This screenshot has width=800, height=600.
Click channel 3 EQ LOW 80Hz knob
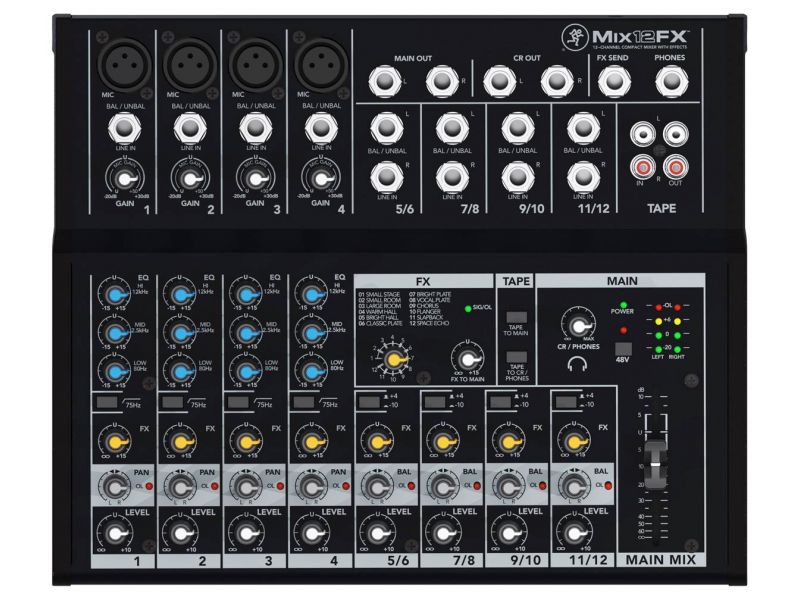pyautogui.click(x=246, y=372)
